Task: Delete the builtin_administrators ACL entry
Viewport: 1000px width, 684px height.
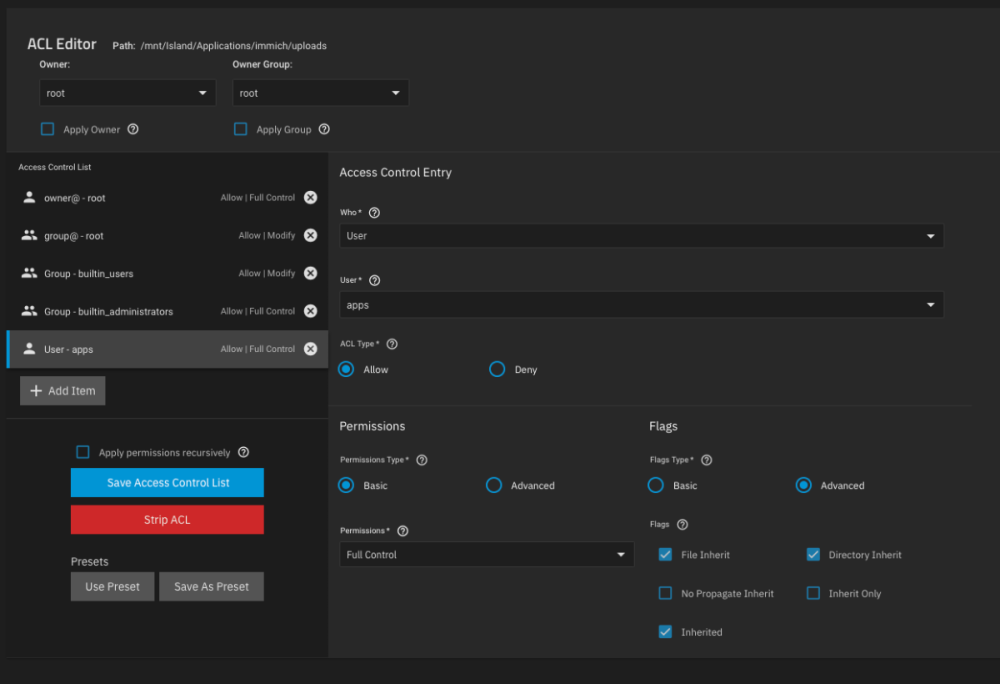Action: (310, 311)
